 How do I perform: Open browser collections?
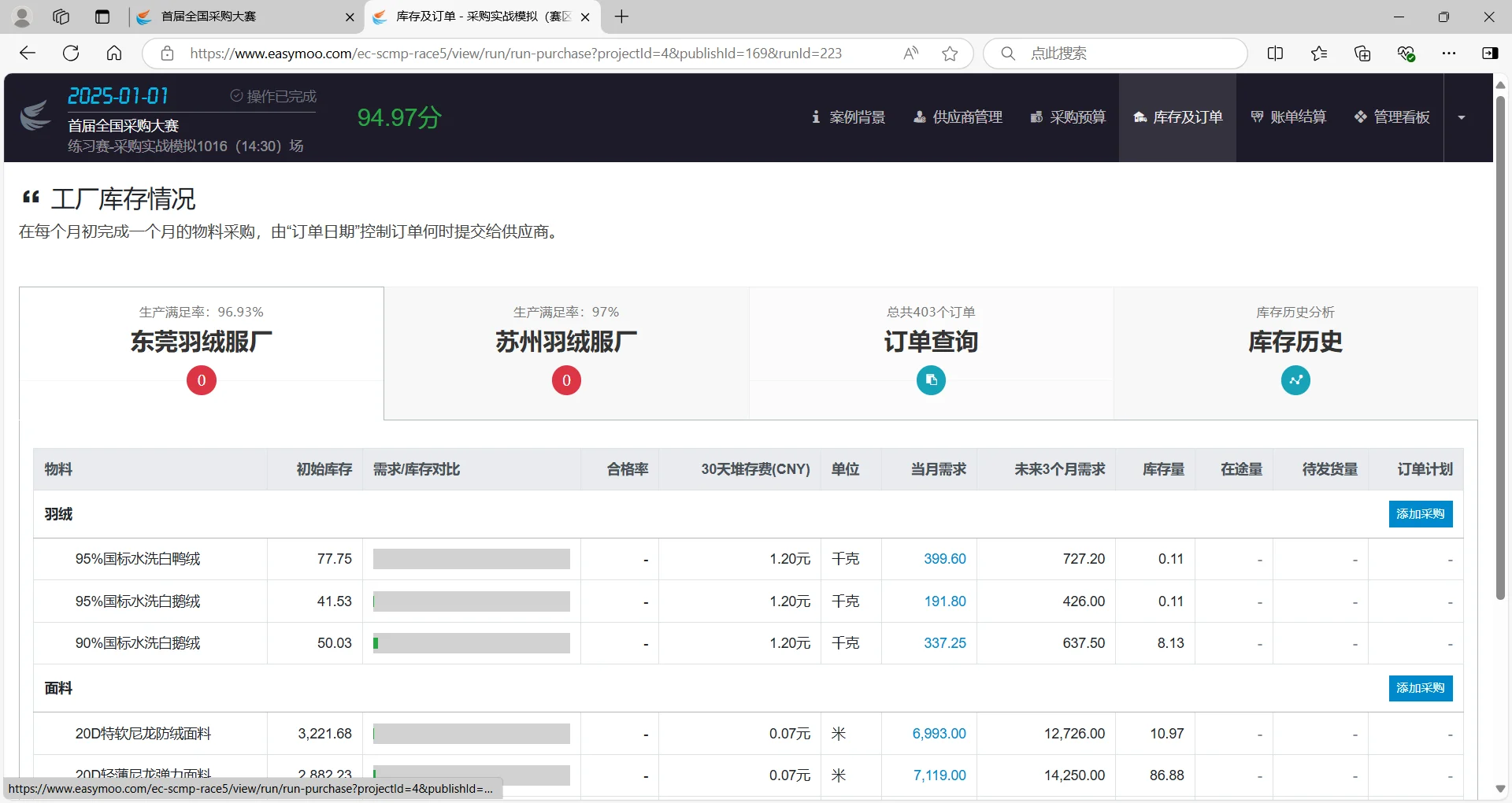1362,54
